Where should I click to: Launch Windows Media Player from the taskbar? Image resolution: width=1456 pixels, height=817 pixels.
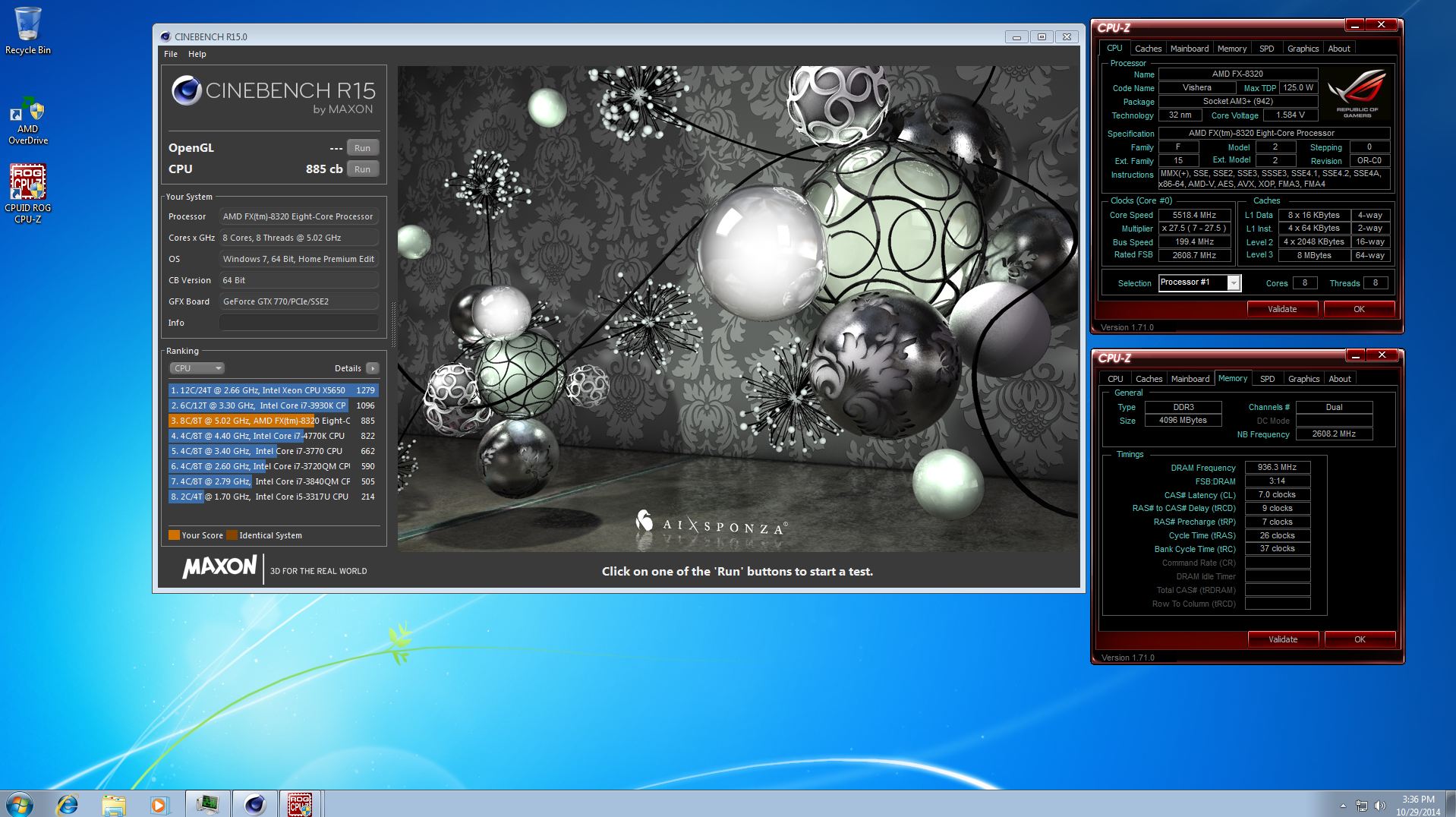coord(159,804)
